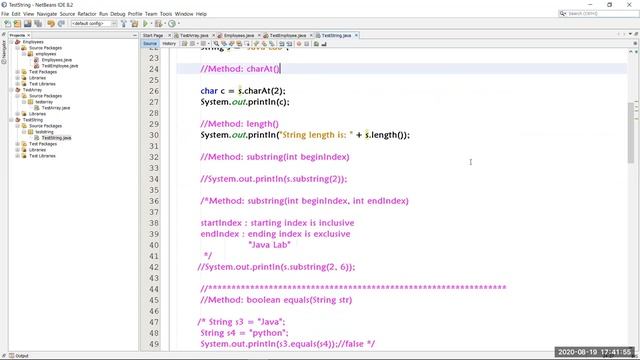Image resolution: width=640 pixels, height=360 pixels.
Task: Switch to the Employees.java editor tab
Action: (x=239, y=36)
